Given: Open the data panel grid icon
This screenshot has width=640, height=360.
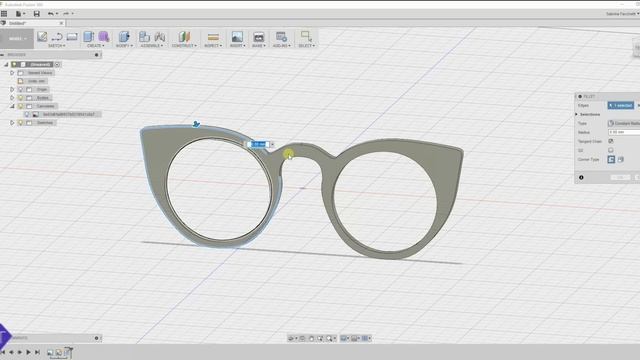Looking at the screenshot, I should (4, 13).
